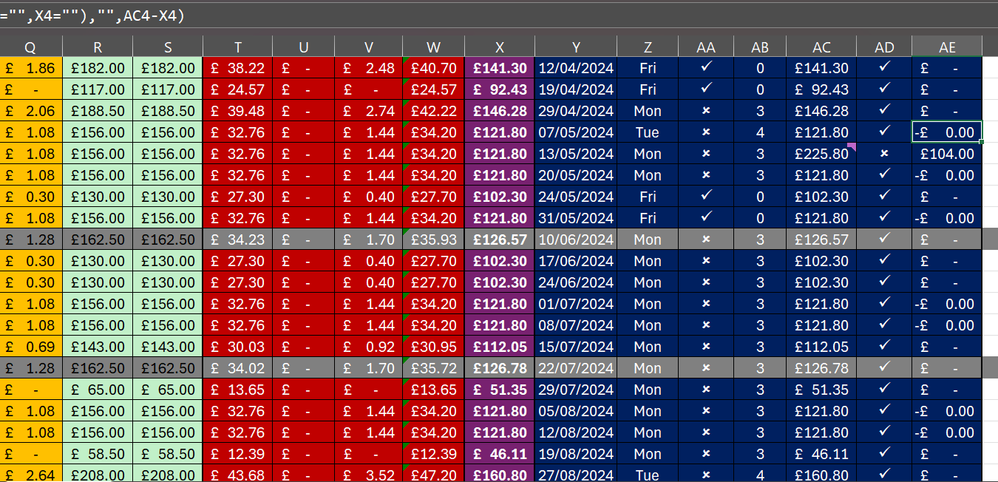Select column header V
This screenshot has height=482, width=998.
pos(369,47)
